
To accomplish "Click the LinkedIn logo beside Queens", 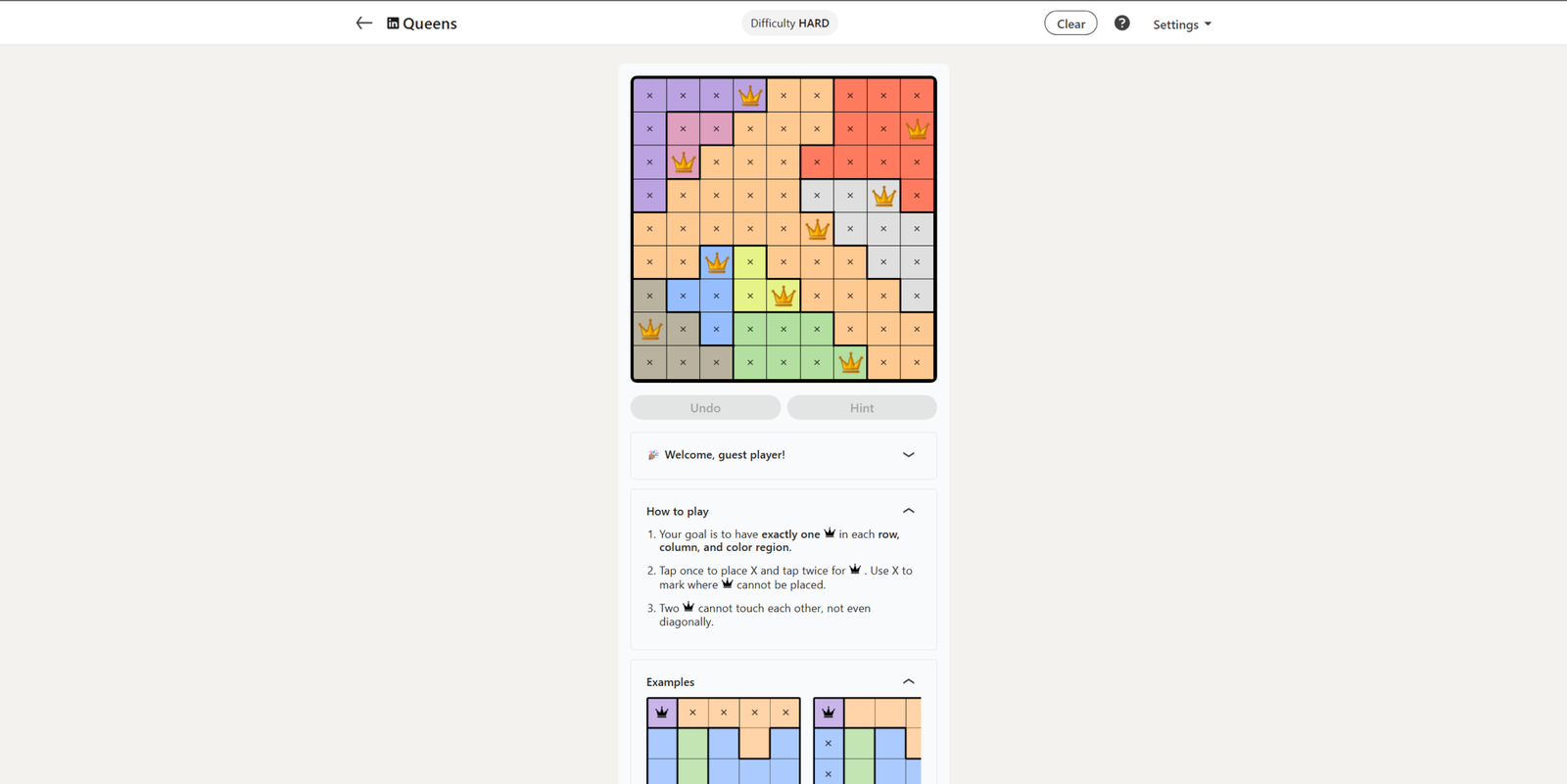I will tap(393, 23).
